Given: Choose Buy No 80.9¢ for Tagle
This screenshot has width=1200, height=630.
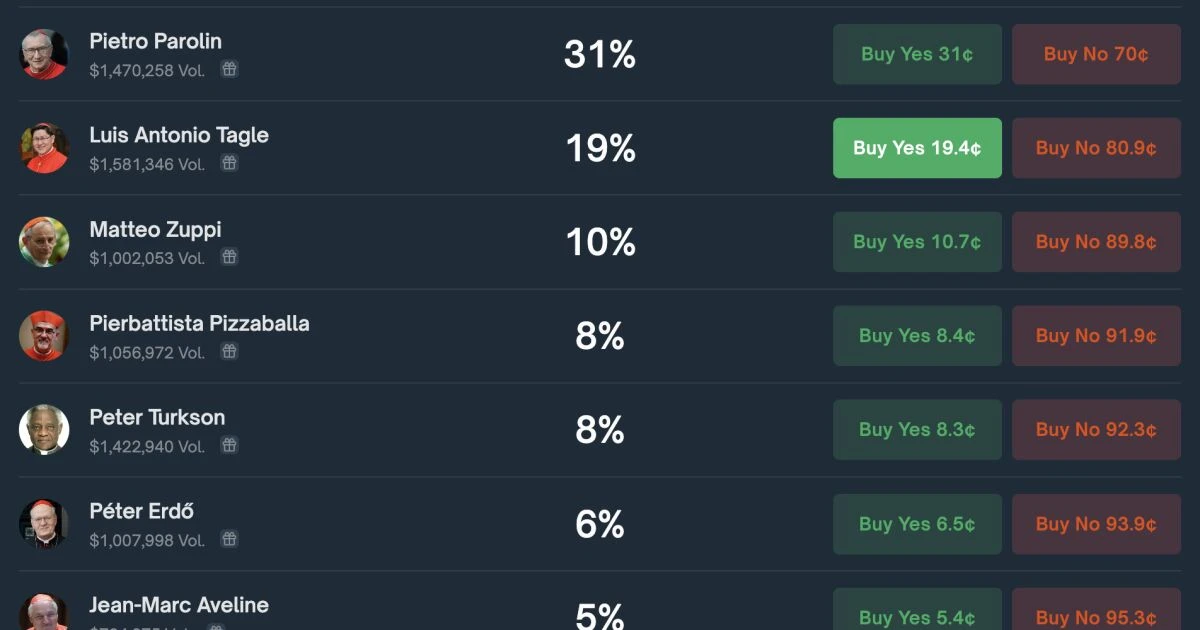Looking at the screenshot, I should 1096,148.
